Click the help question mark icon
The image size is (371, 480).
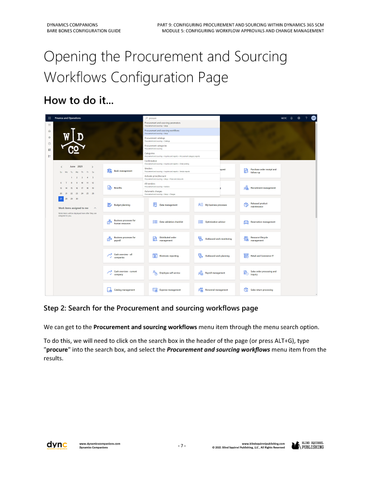point(306,118)
